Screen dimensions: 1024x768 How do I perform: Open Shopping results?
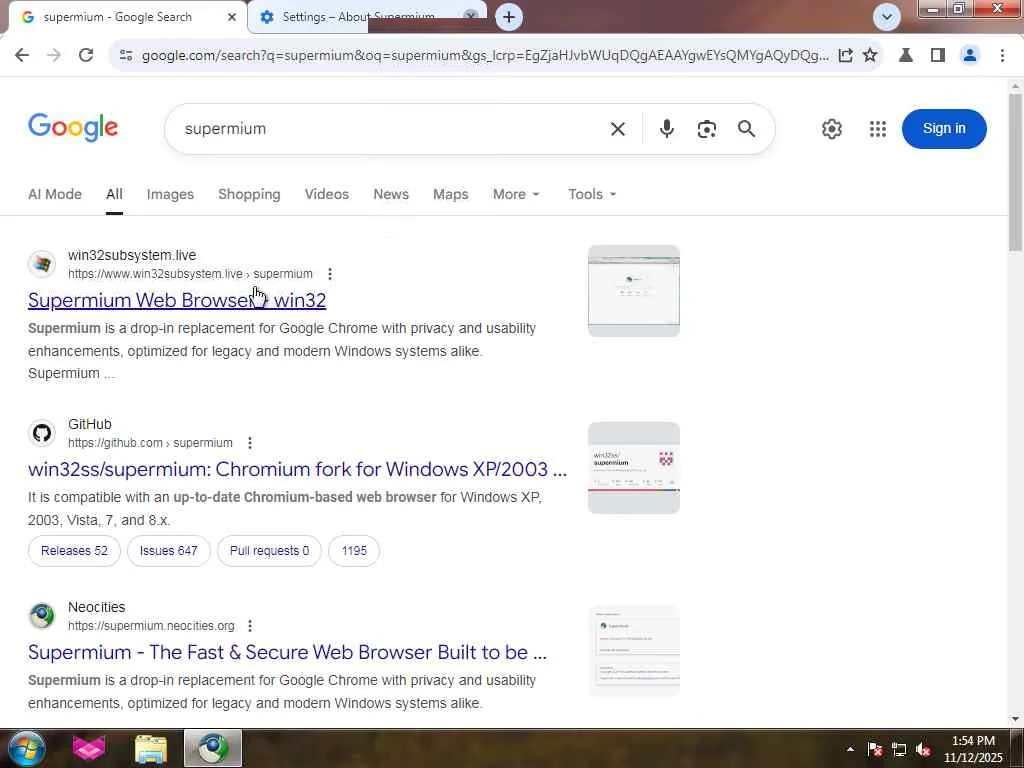point(249,194)
